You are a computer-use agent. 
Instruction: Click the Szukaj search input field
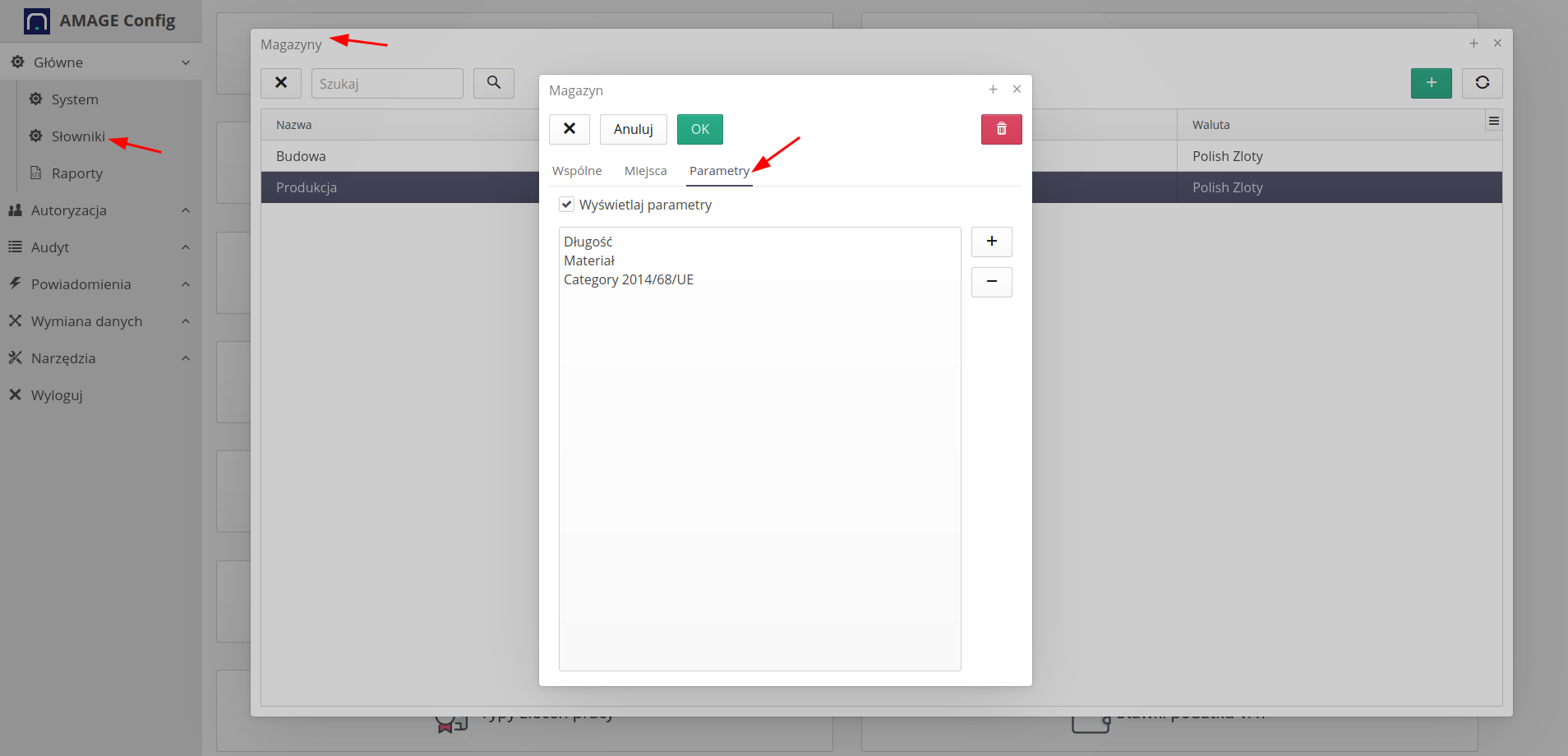[x=387, y=84]
